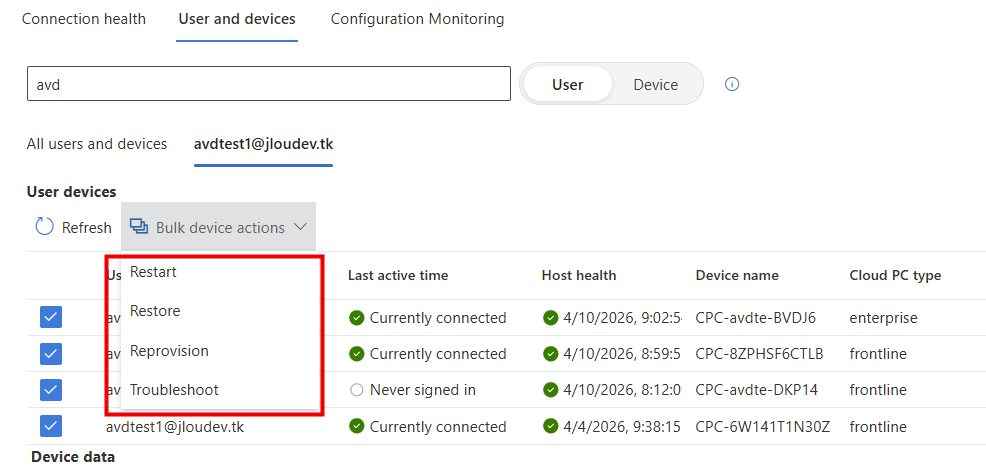Toggle checkbox for CPC-6W141T1N30Z row

(51, 426)
